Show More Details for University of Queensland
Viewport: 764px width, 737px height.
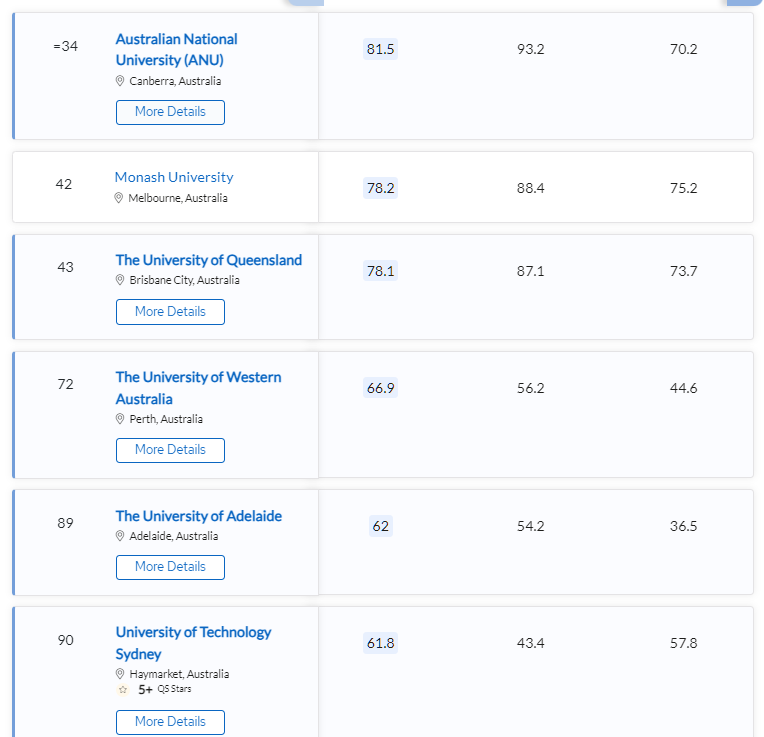point(170,312)
